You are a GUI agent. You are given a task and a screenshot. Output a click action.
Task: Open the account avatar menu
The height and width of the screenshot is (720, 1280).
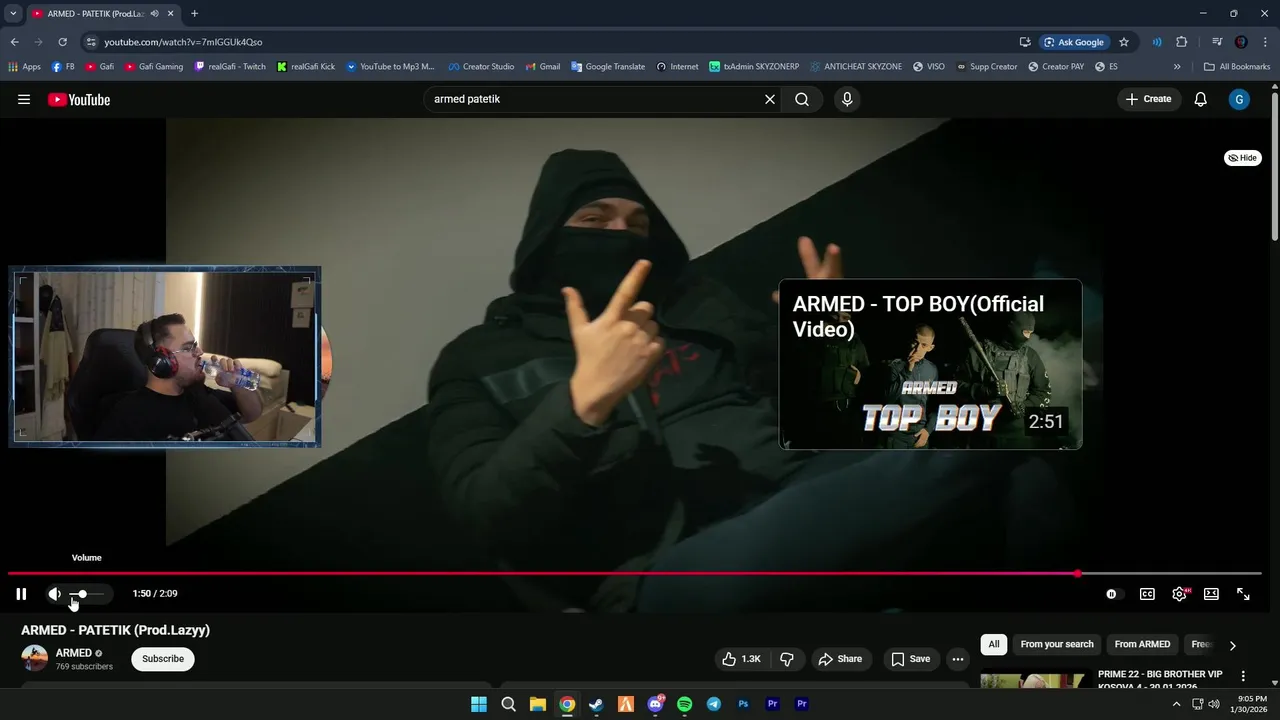[1239, 99]
